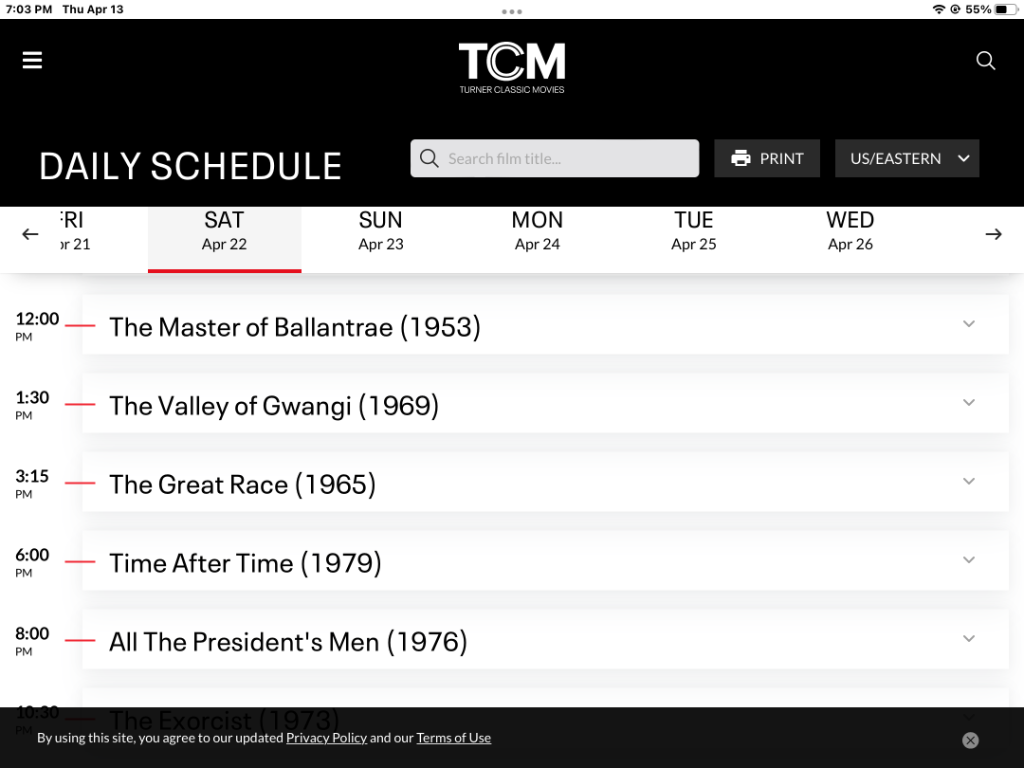Print the daily schedule
Screen dimensions: 1024x768
(767, 158)
